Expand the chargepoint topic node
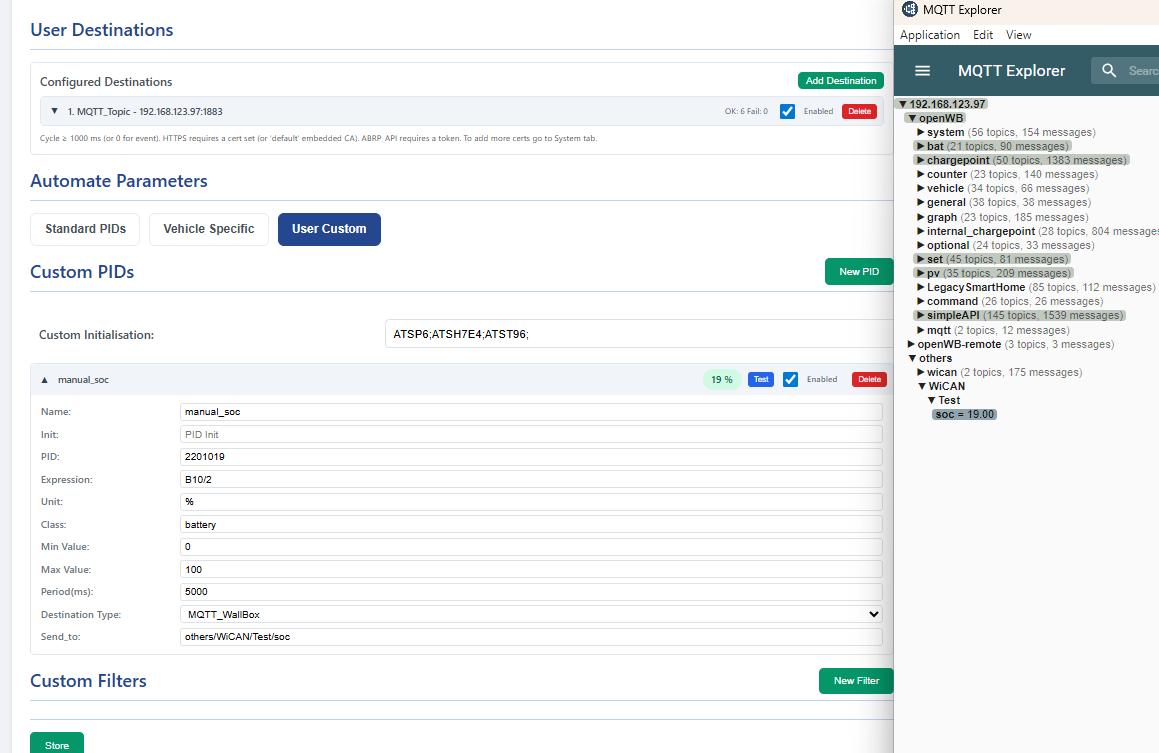Viewport: 1159px width, 753px height. (x=921, y=159)
